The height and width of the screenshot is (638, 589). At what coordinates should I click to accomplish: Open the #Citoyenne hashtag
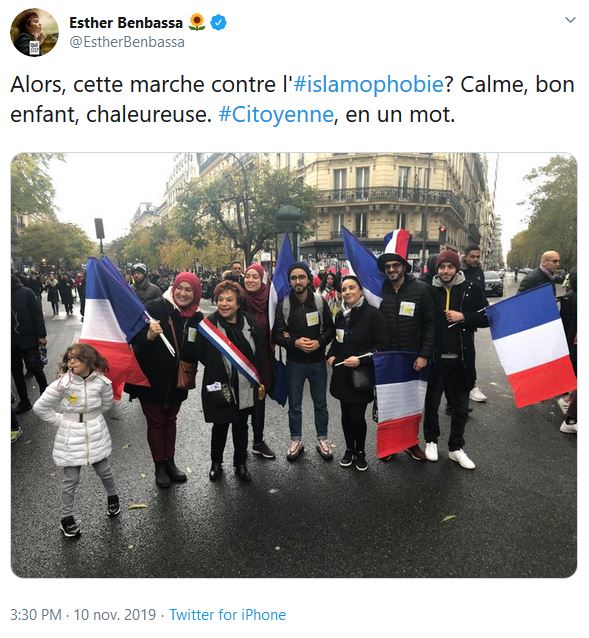[276, 115]
